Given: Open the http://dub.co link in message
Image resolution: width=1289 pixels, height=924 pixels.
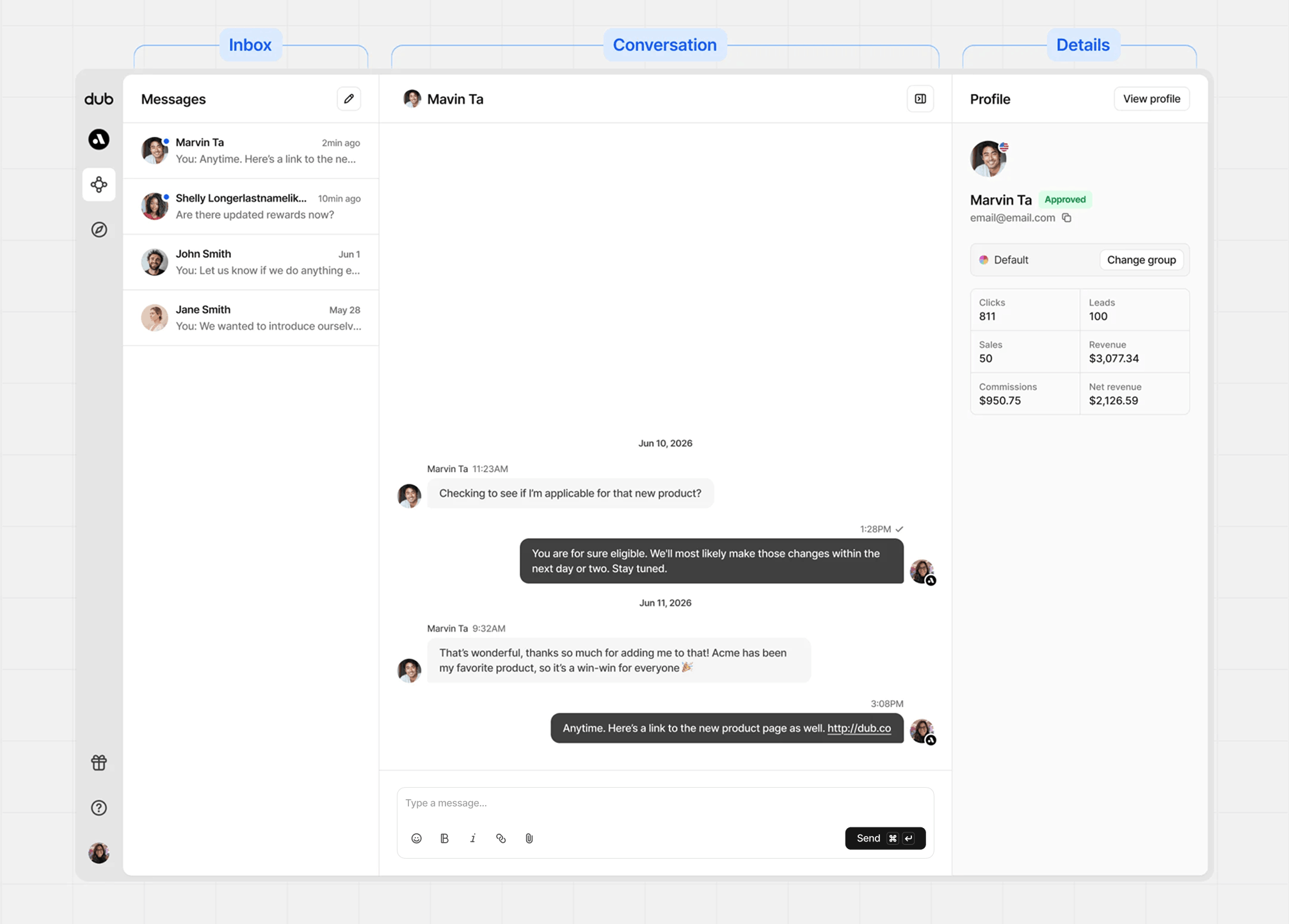Looking at the screenshot, I should pos(859,728).
